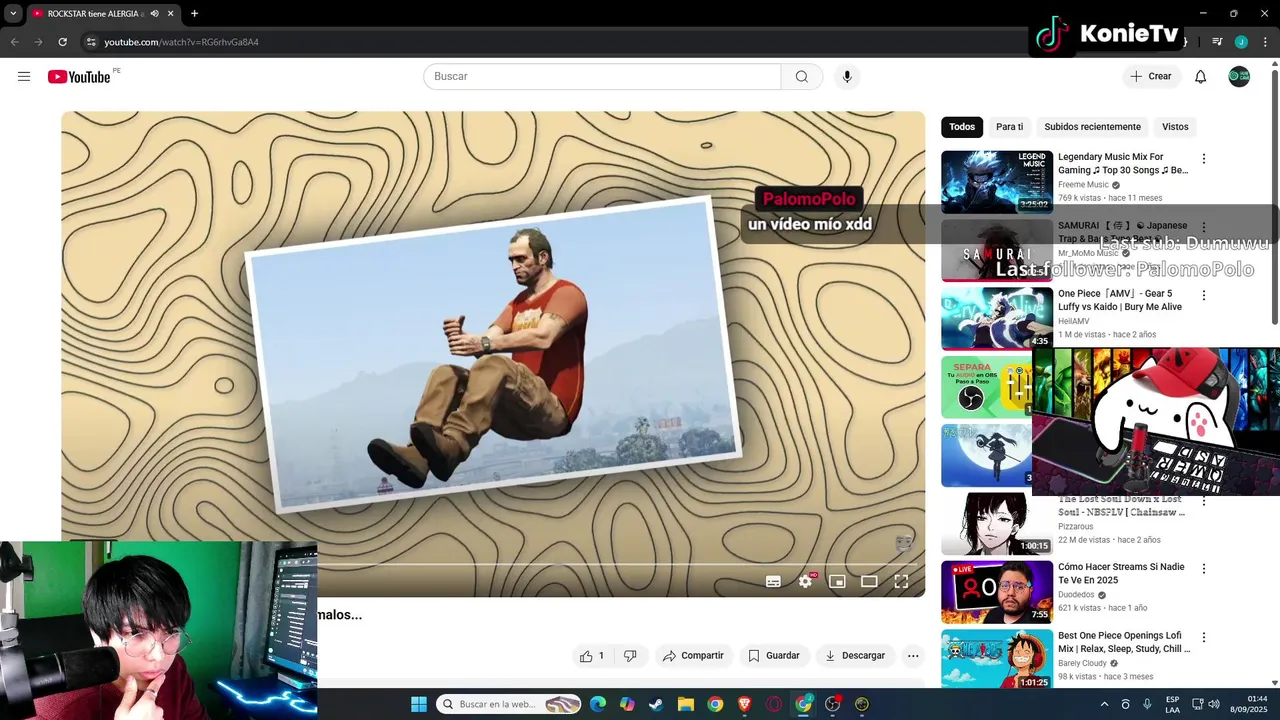Open Legendary Music Mix thumbnail
This screenshot has width=1280, height=720.
[x=997, y=182]
